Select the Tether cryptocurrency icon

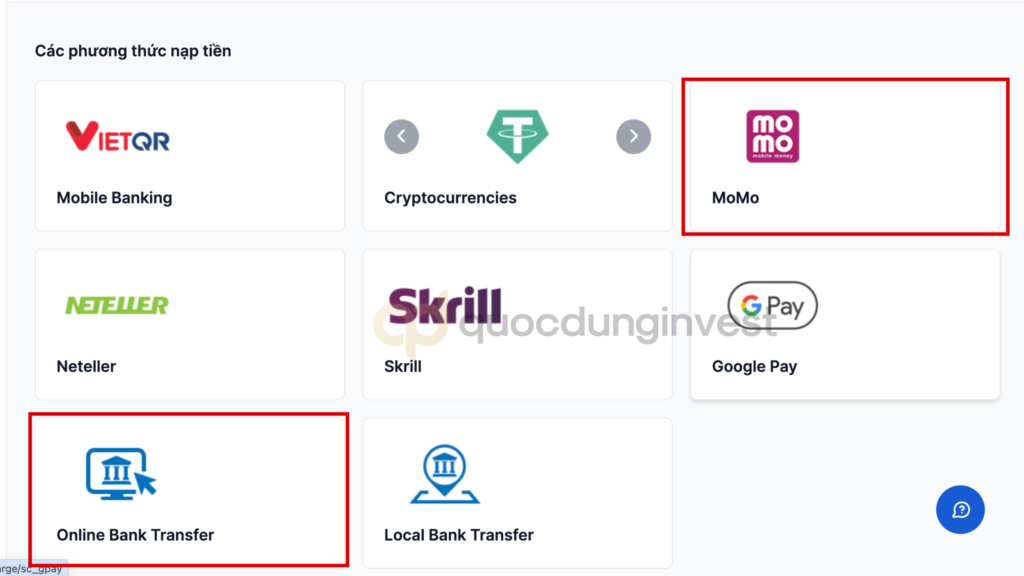pyautogui.click(x=517, y=136)
